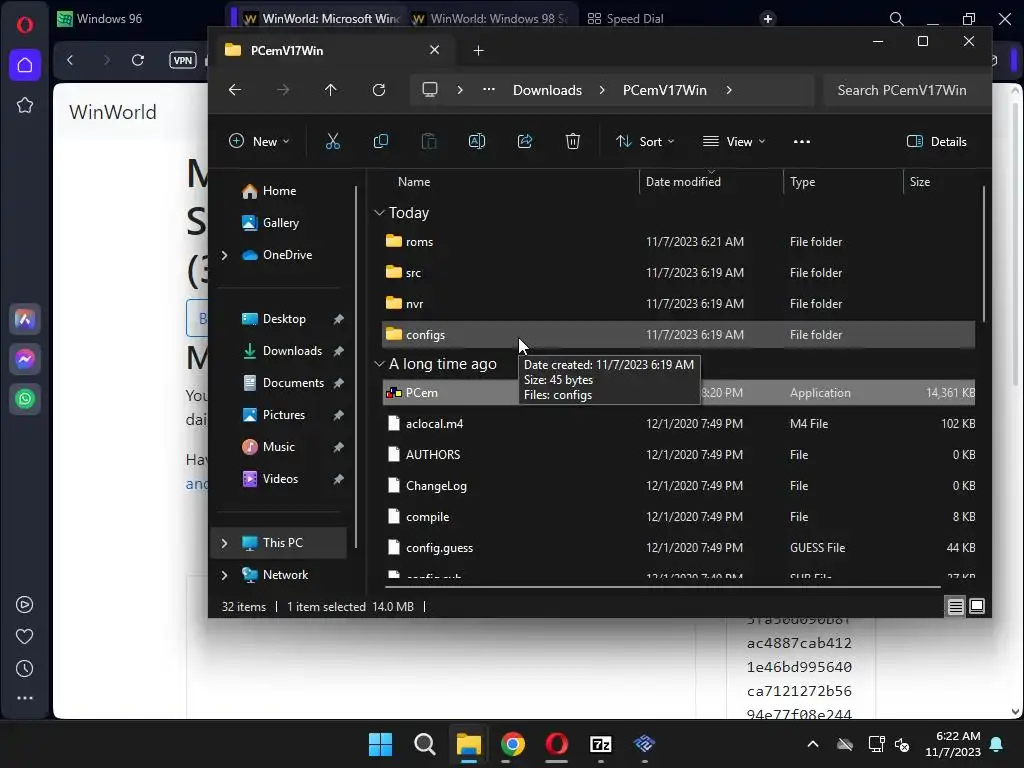Image resolution: width=1024 pixels, height=768 pixels.
Task: Select the roms folder
Action: tap(679, 242)
